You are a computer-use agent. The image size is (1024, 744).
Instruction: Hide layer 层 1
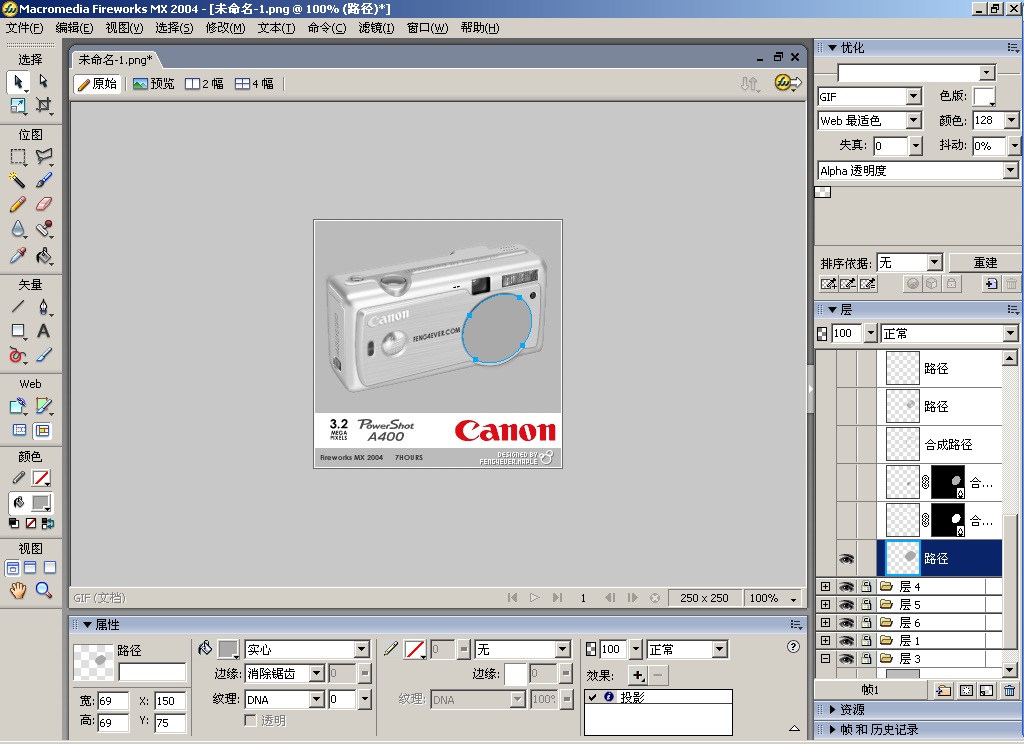click(846, 640)
